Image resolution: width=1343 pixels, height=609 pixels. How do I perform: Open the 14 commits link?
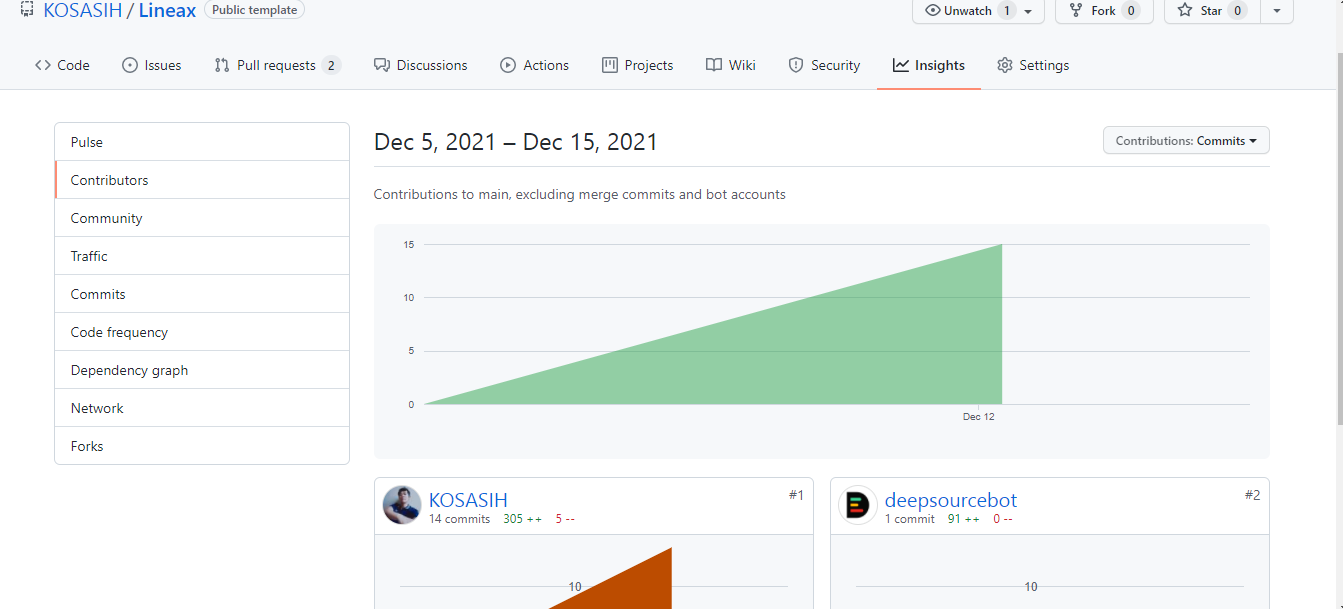point(460,519)
